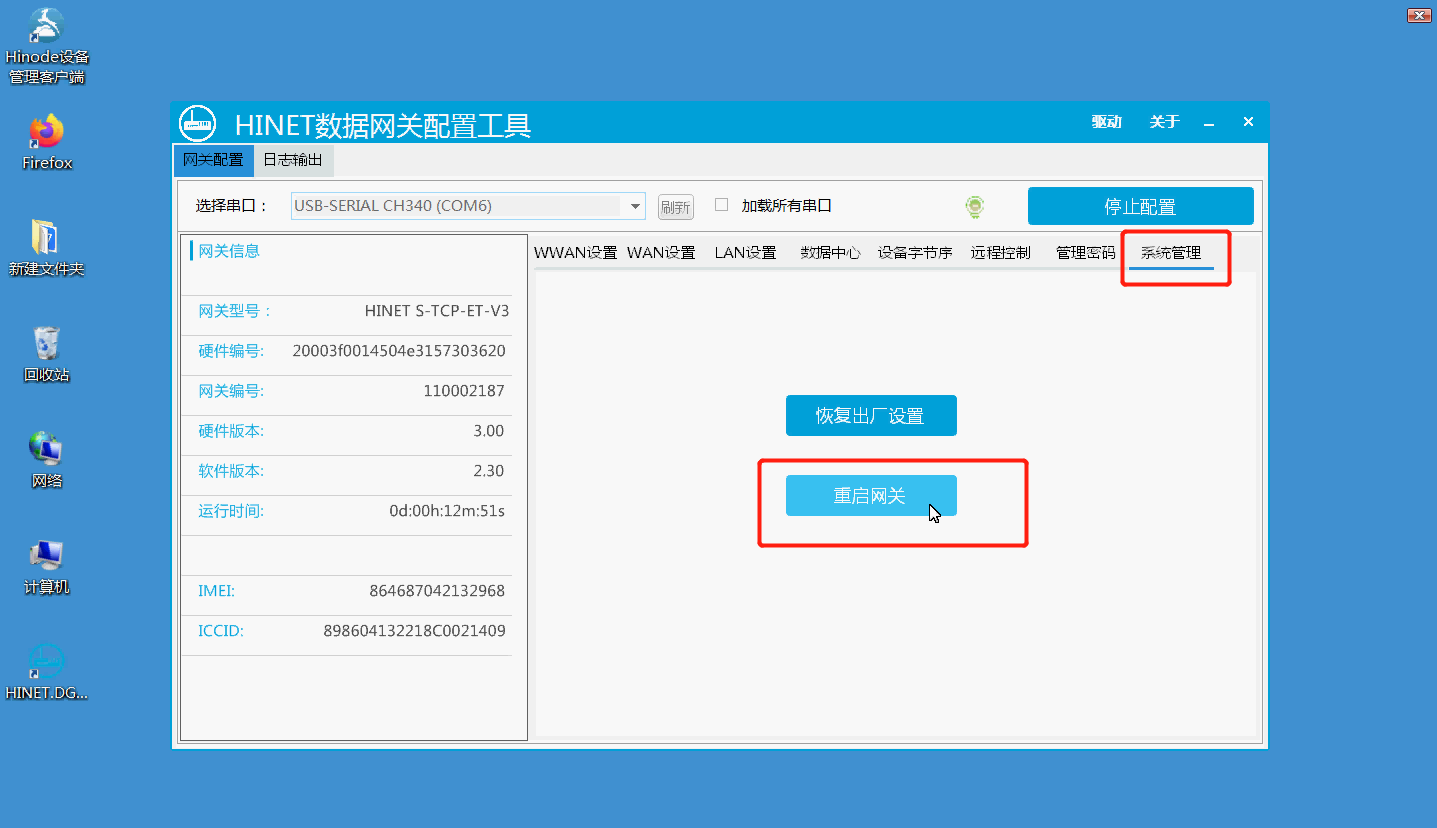Enable the 加载所有串口 checkbox
This screenshot has height=828, width=1437.
721,204
